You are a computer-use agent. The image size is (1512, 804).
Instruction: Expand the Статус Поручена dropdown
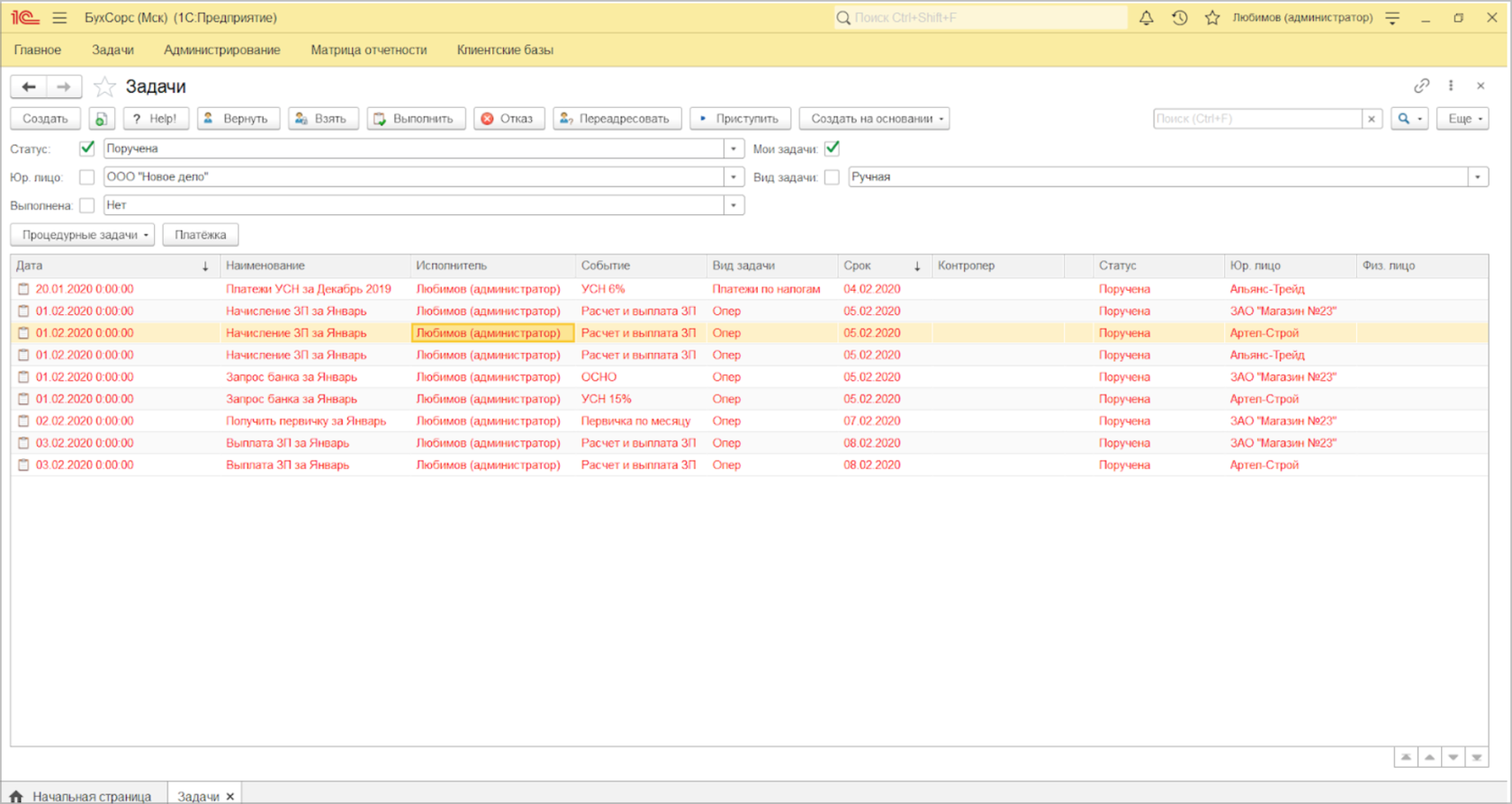[733, 149]
